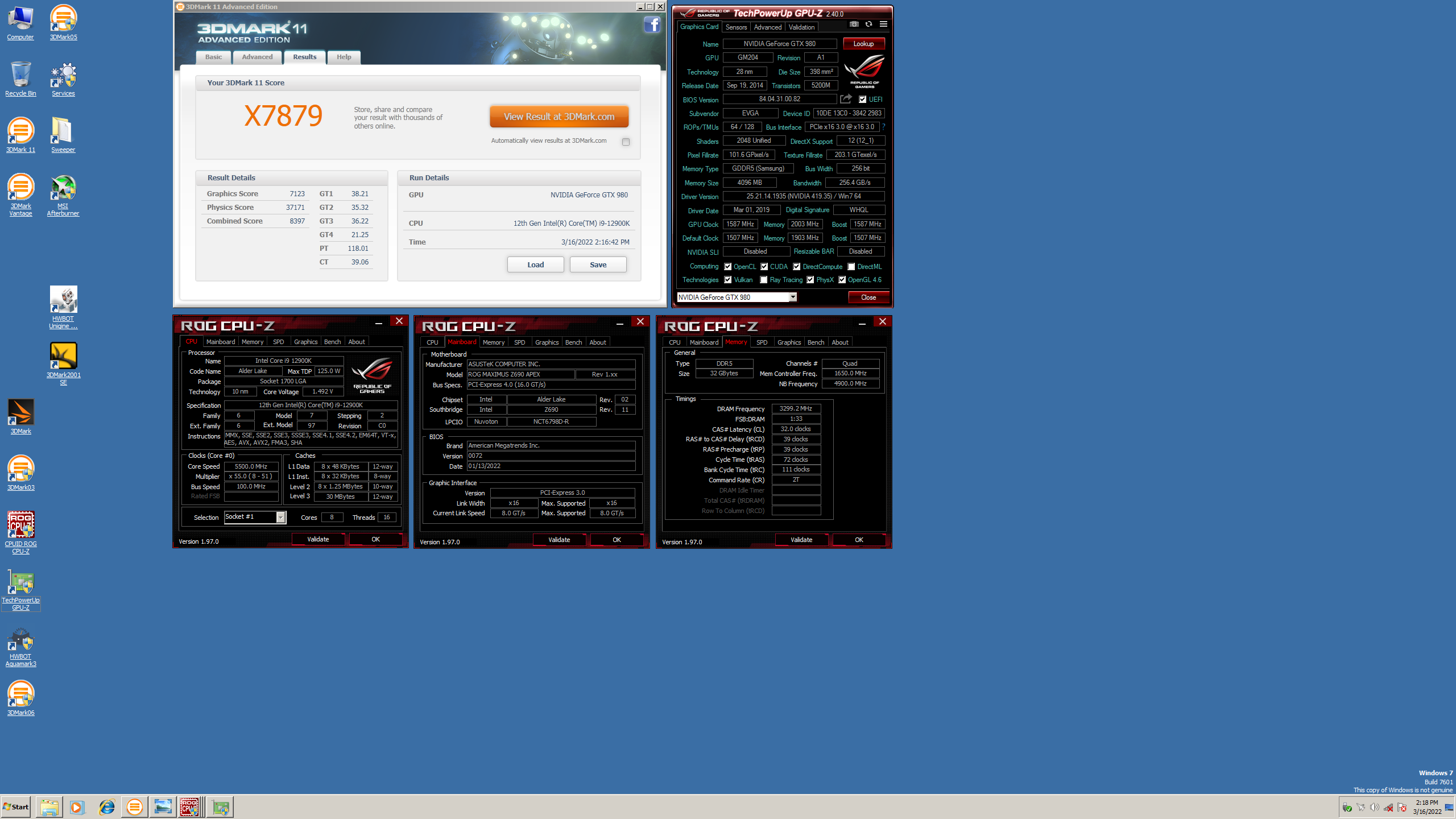The image size is (1456, 819).
Task: Toggle the PhysX checkbox
Action: click(810, 280)
